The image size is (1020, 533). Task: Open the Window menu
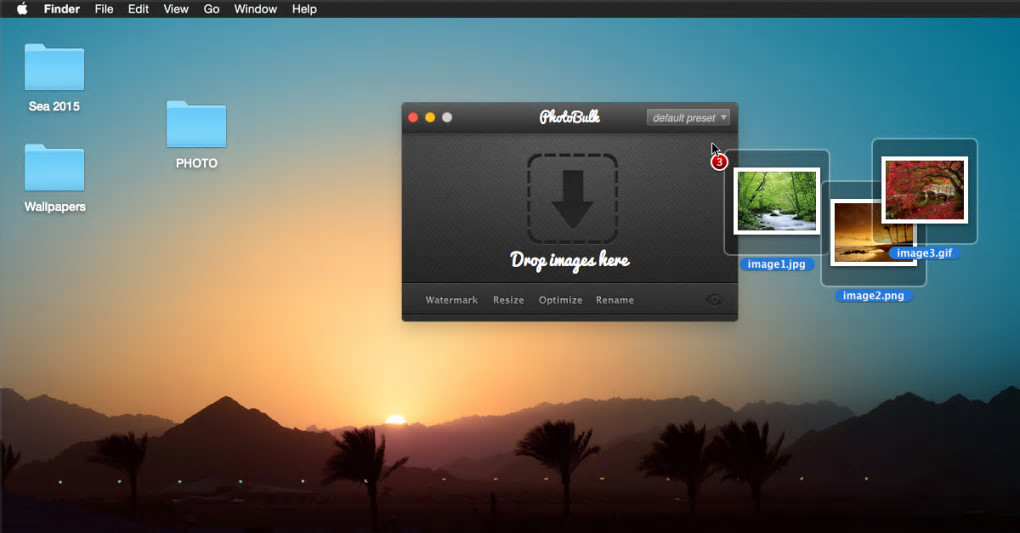[x=256, y=9]
